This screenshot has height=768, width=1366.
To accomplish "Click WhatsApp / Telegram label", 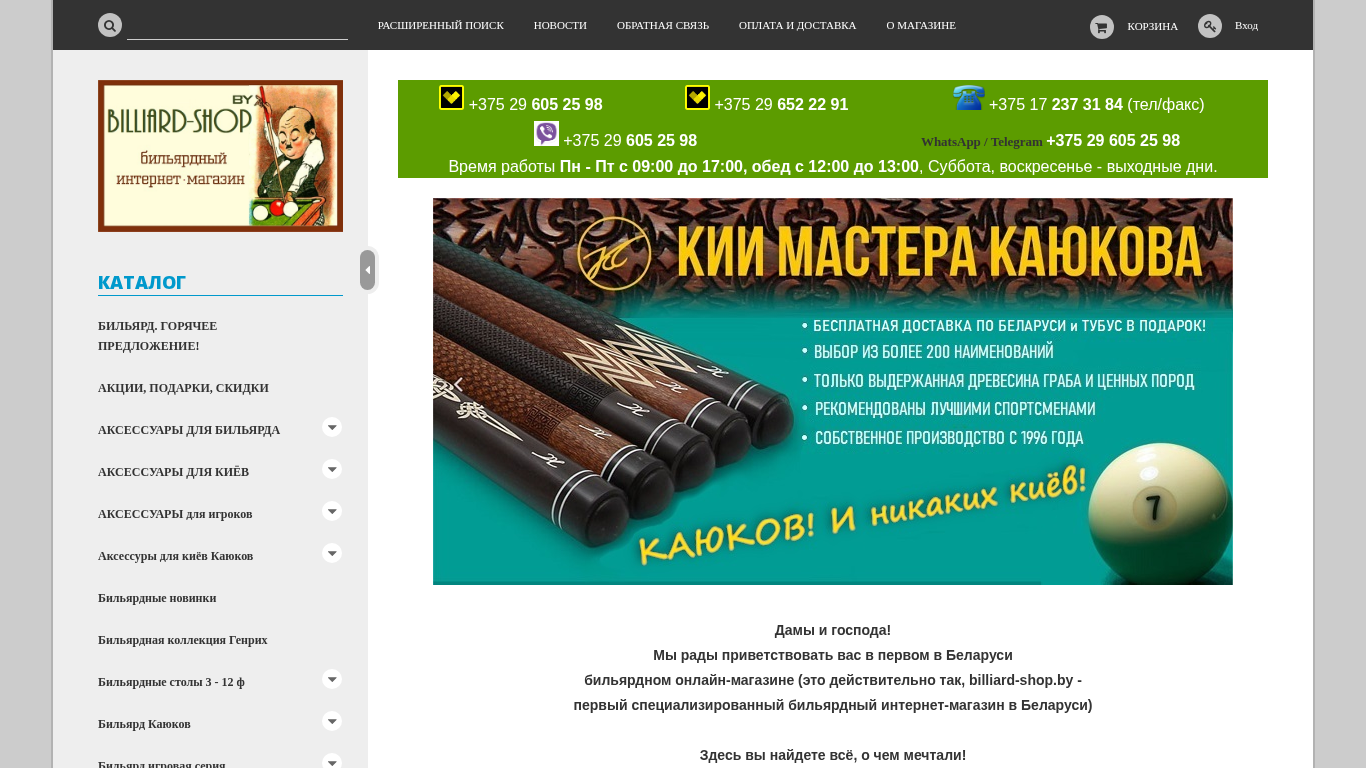I will click(982, 142).
